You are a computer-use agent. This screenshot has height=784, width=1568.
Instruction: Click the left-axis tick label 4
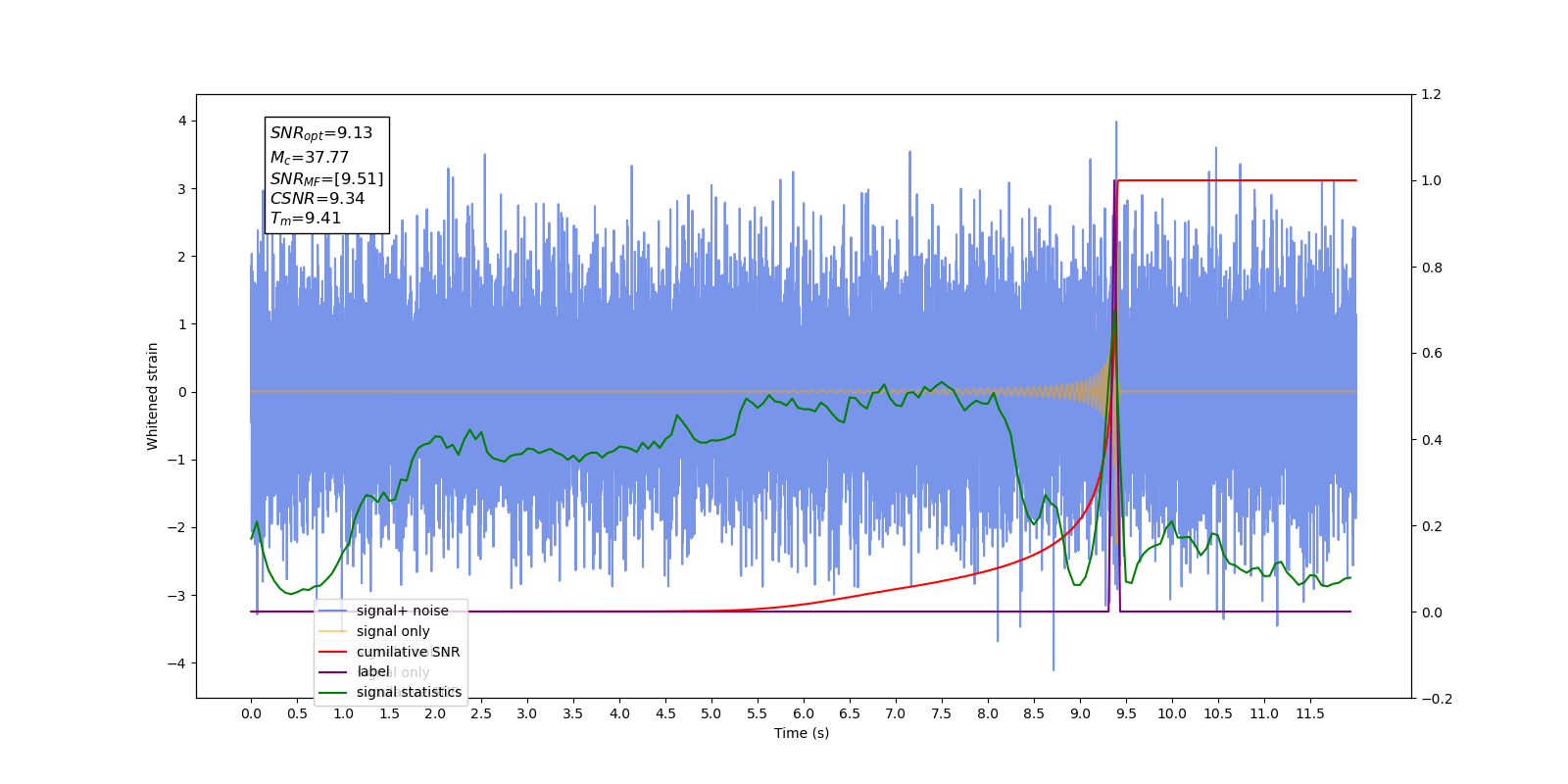click(x=182, y=122)
